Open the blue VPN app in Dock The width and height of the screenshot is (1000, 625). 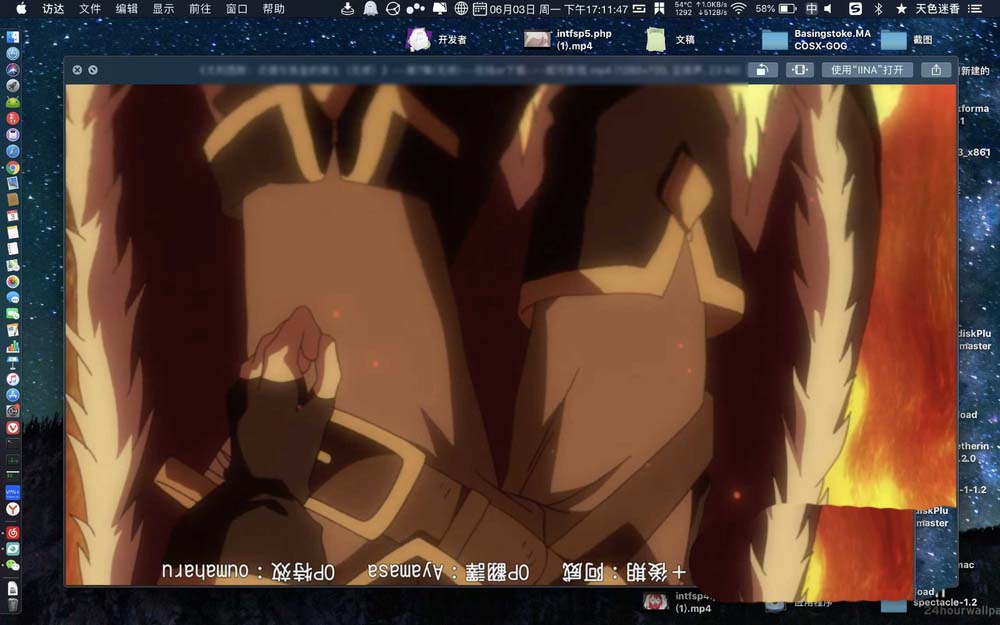pyautogui.click(x=13, y=492)
